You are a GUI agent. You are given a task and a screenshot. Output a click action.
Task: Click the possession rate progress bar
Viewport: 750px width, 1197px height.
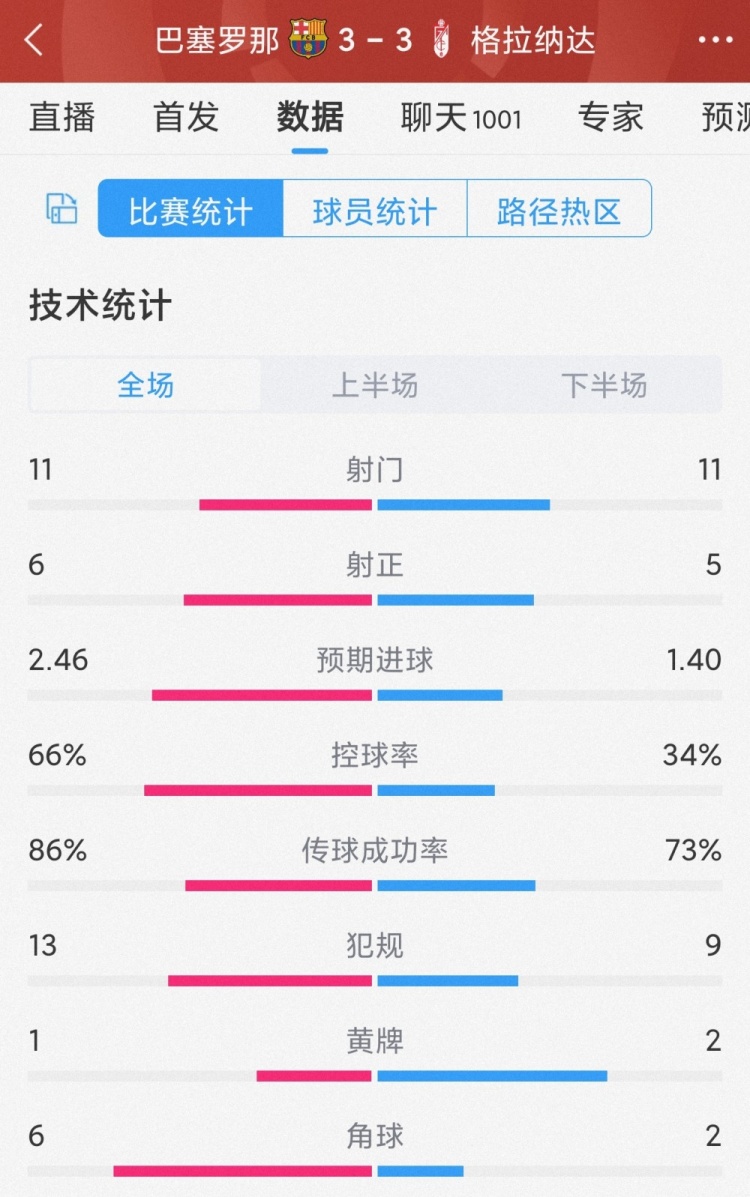[375, 789]
